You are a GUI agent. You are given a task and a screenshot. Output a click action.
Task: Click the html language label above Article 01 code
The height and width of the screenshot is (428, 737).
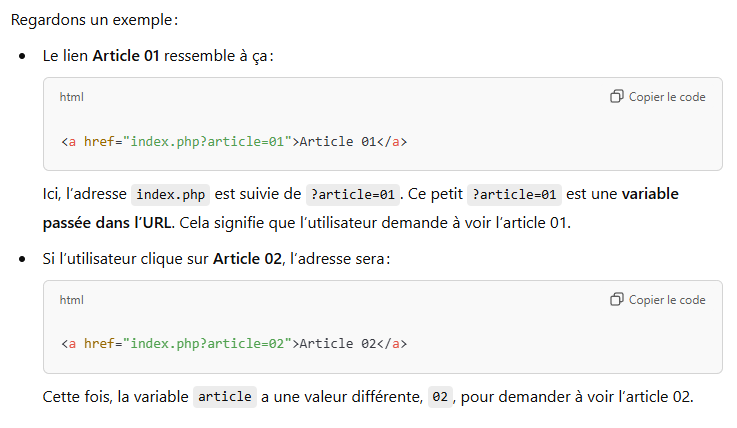tap(72, 97)
